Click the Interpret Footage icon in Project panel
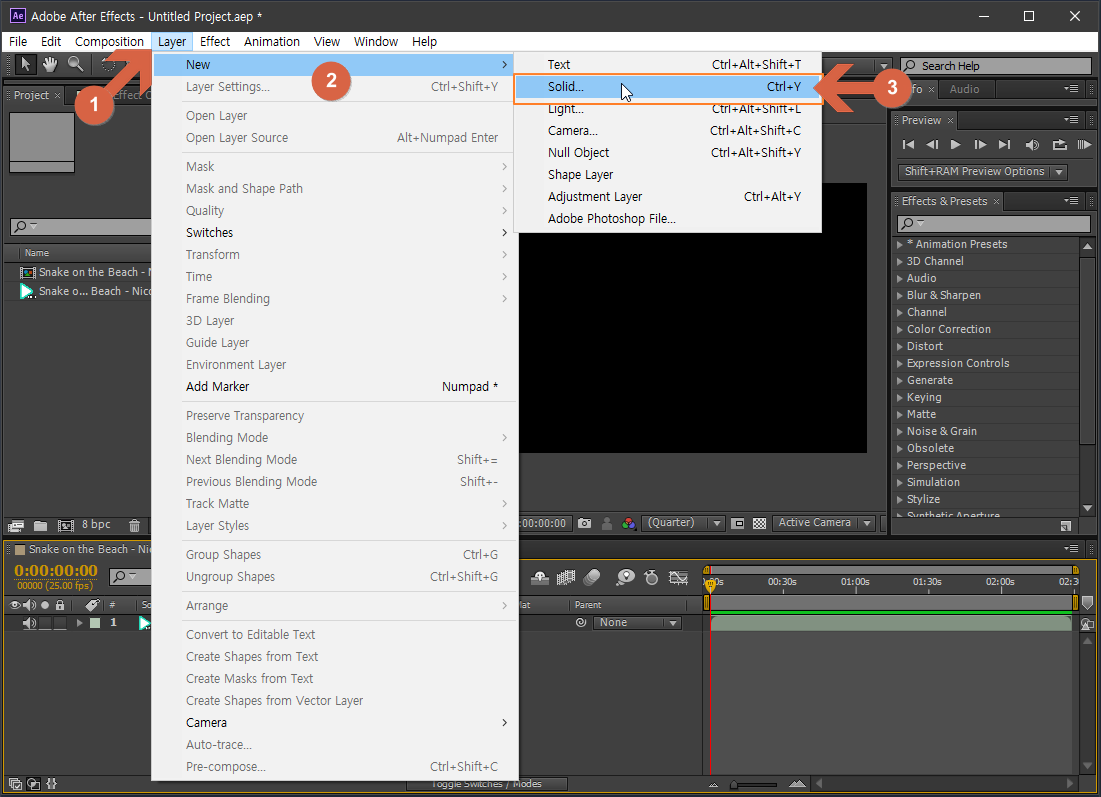 [15, 525]
